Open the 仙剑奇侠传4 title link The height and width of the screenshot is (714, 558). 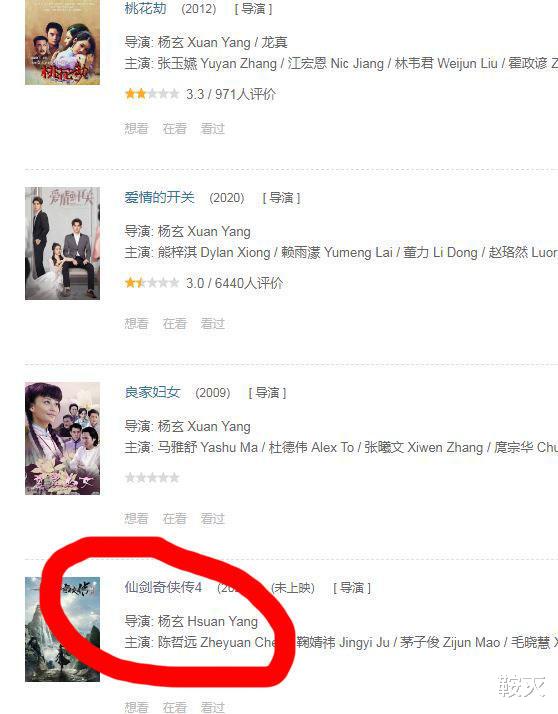tap(163, 587)
